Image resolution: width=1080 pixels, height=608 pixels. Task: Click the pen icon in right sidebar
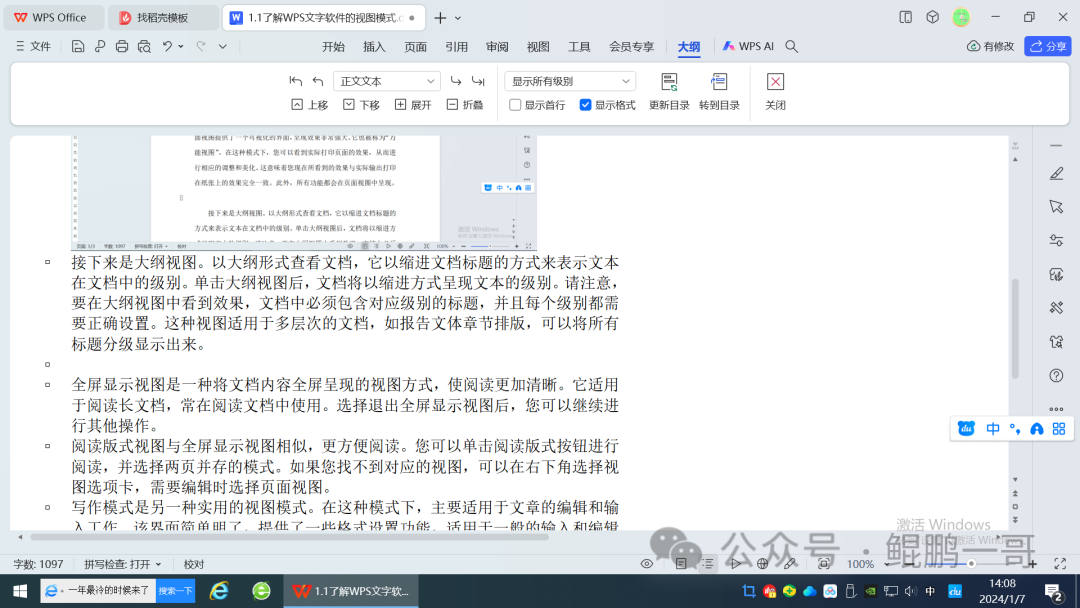pyautogui.click(x=1057, y=174)
